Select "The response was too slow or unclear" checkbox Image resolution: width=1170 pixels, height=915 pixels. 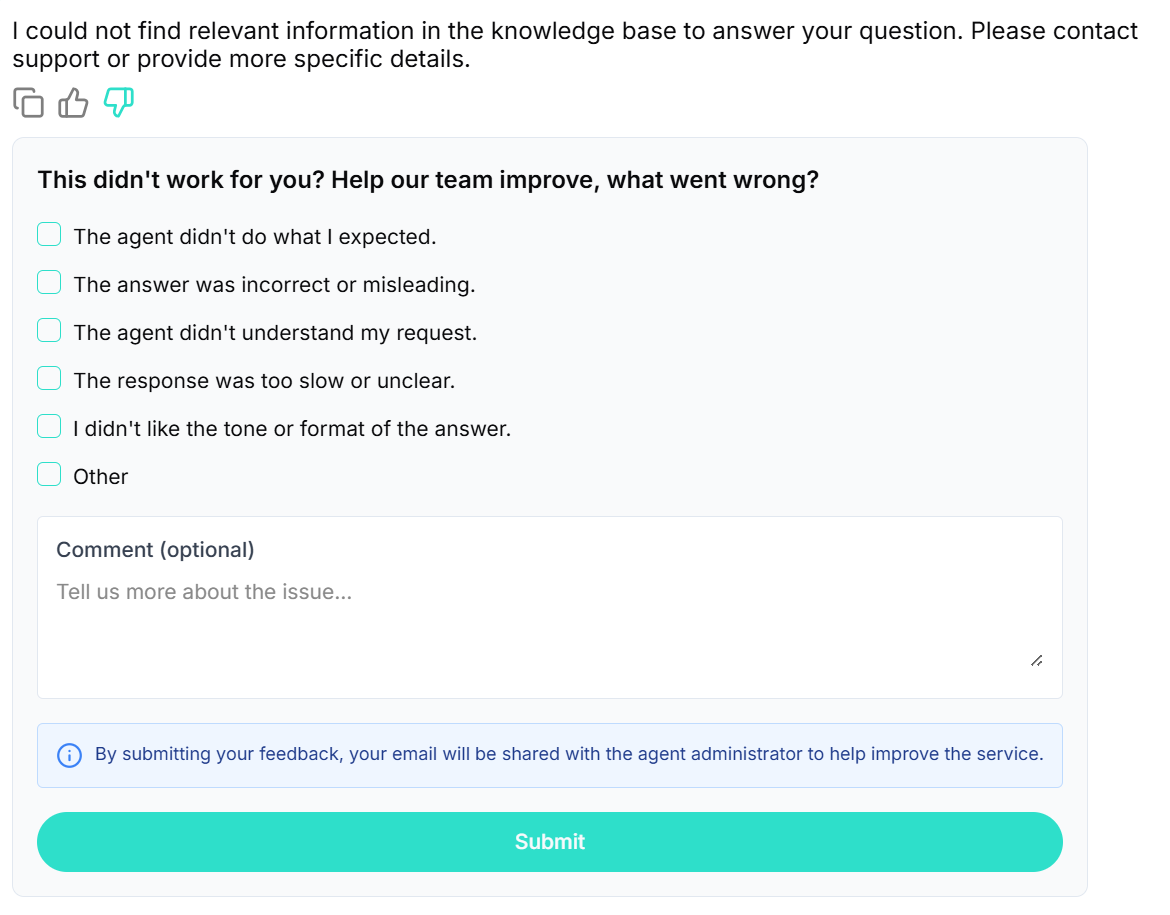coord(49,378)
